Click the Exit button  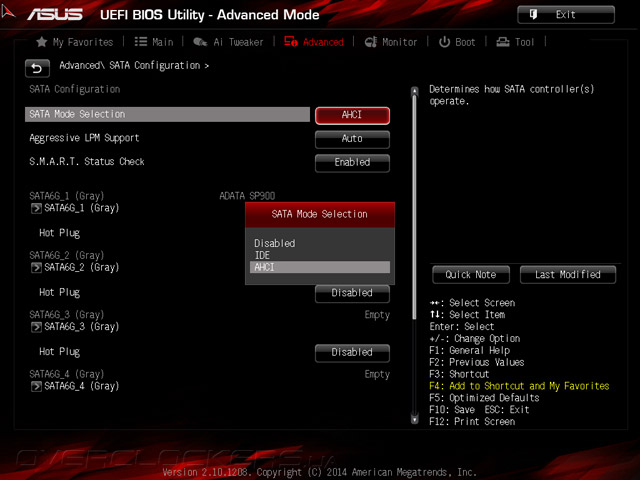[566, 15]
